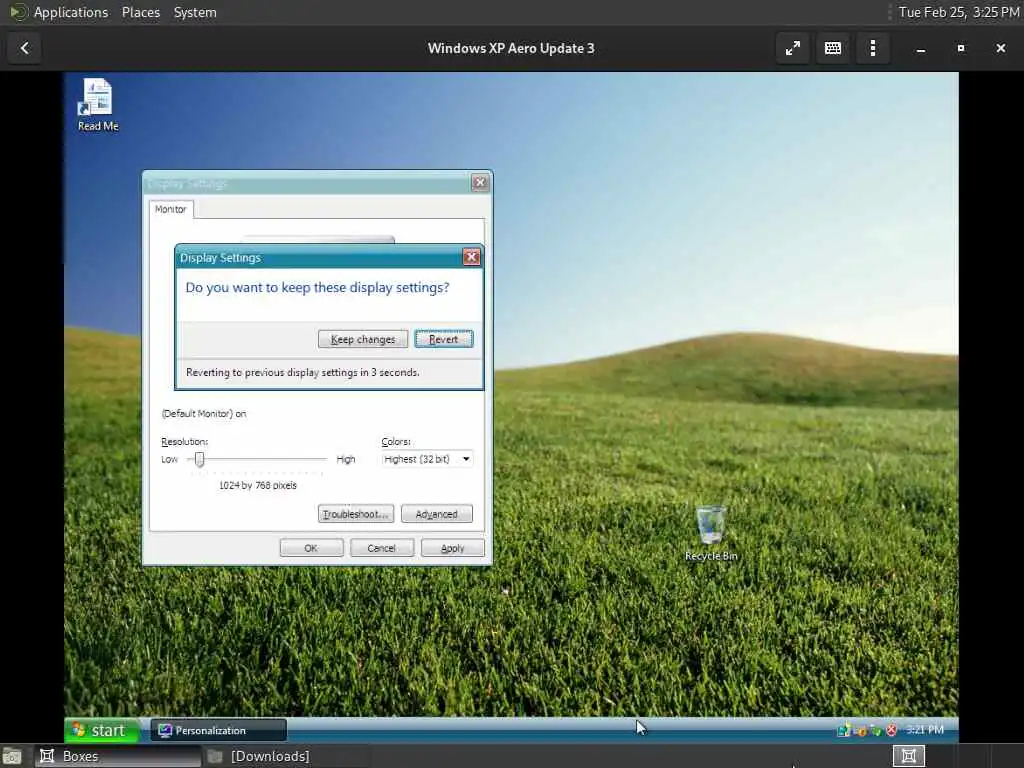Viewport: 1024px width, 768px height.
Task: Click the workspace switcher icon
Action: click(x=908, y=756)
